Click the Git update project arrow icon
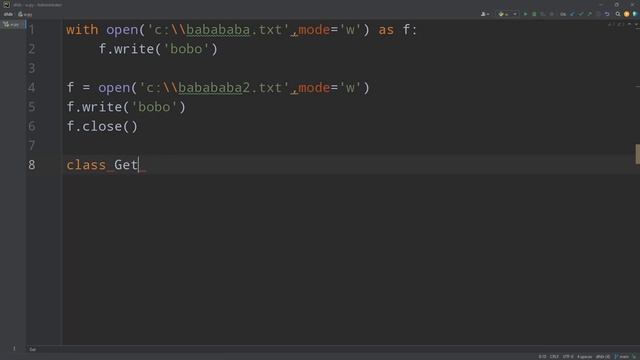 (572, 14)
